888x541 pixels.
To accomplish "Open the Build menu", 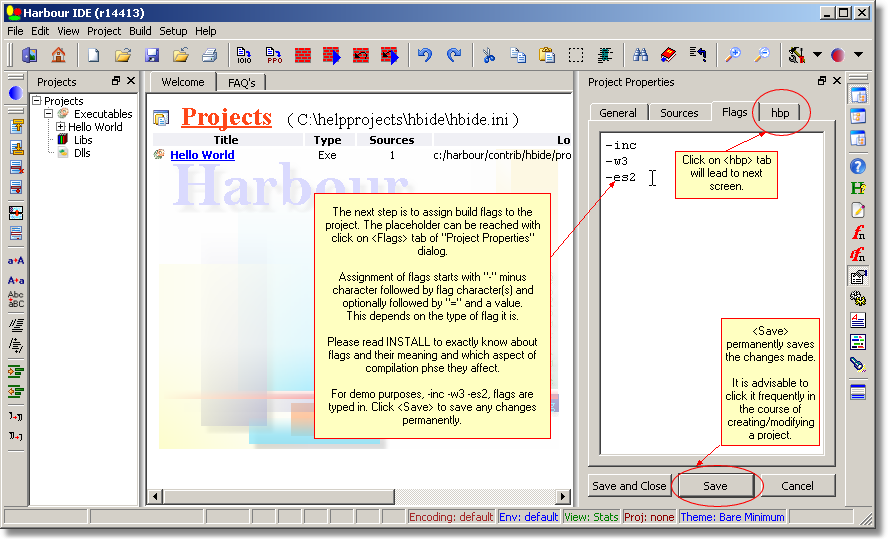I will click(140, 31).
